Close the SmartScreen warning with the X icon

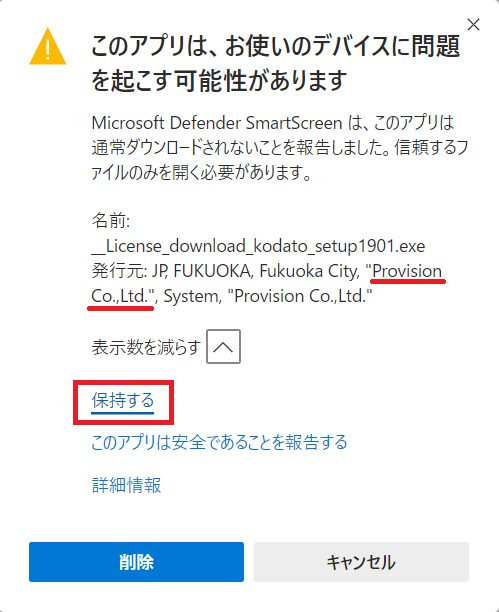click(473, 25)
